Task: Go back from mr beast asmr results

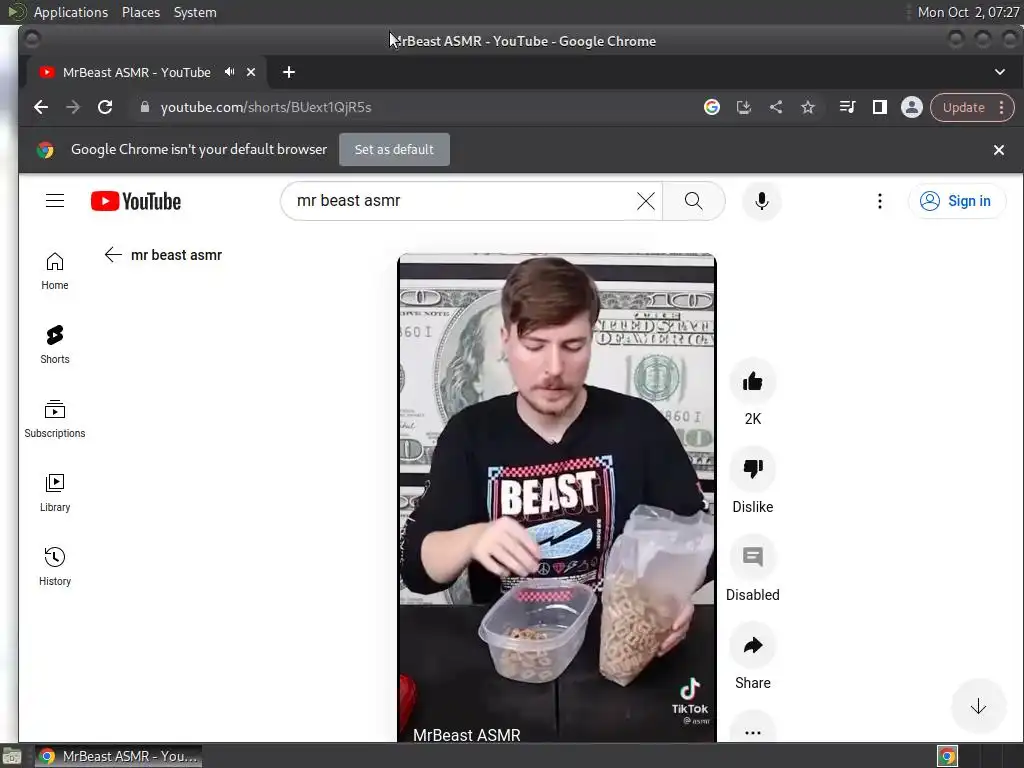Action: (x=113, y=255)
